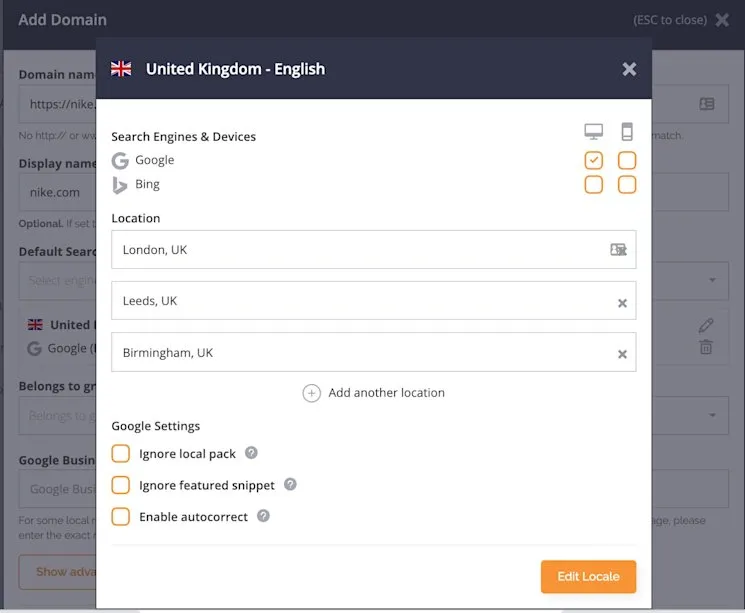Click the Search Engines & Devices heading
Viewport: 745px width, 613px height.
[183, 137]
